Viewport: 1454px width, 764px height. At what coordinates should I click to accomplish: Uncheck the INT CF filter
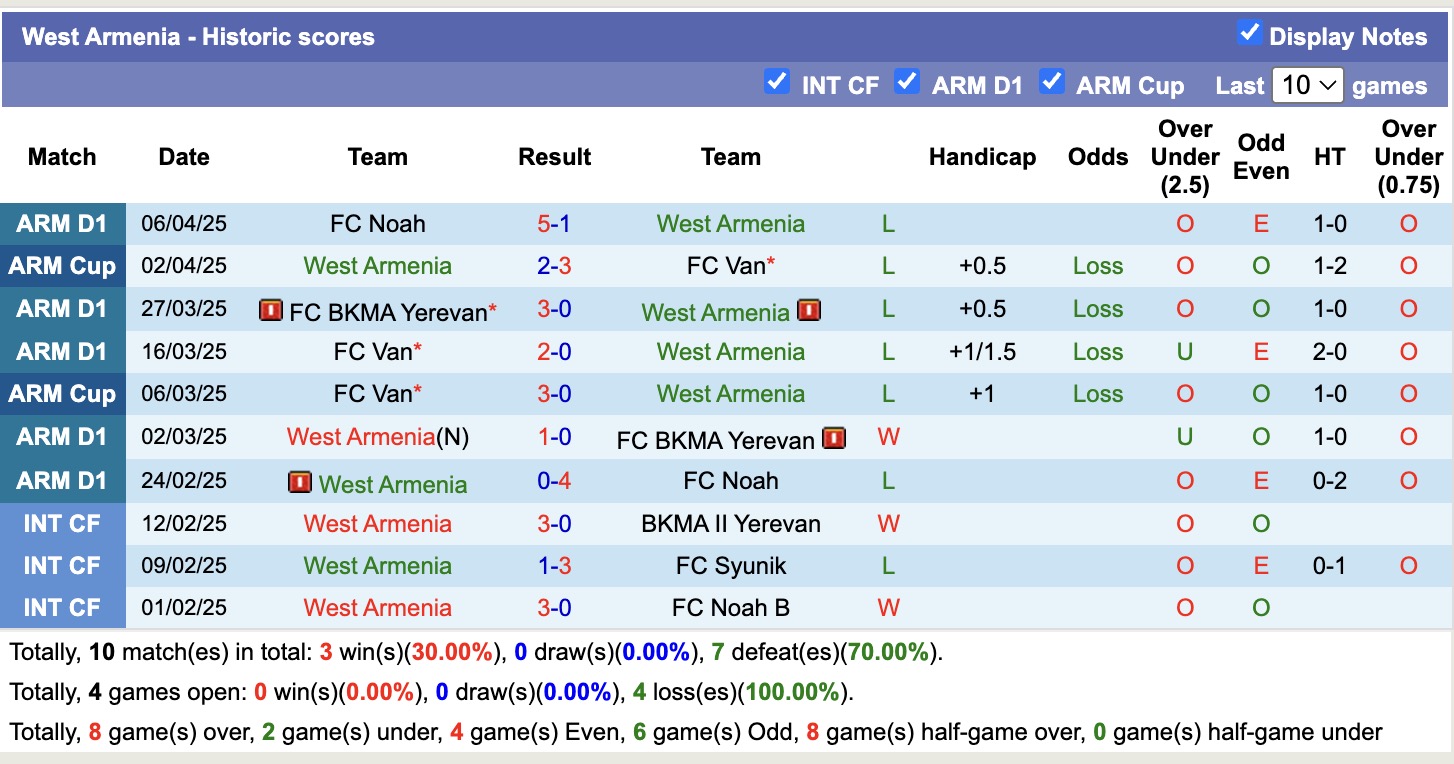[x=777, y=81]
